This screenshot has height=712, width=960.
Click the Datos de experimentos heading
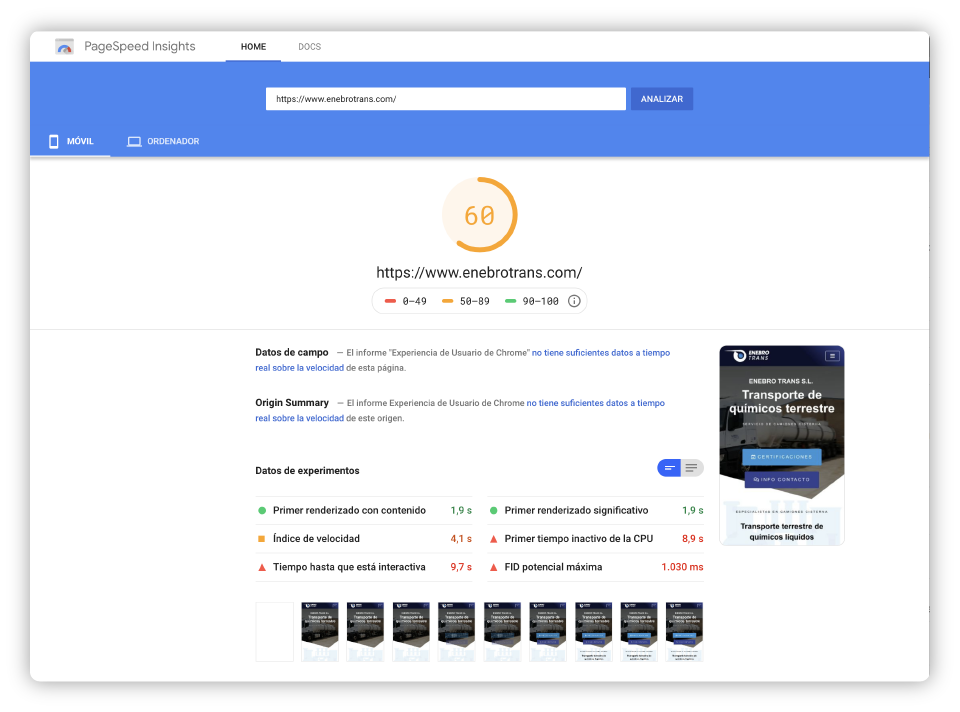click(x=307, y=471)
